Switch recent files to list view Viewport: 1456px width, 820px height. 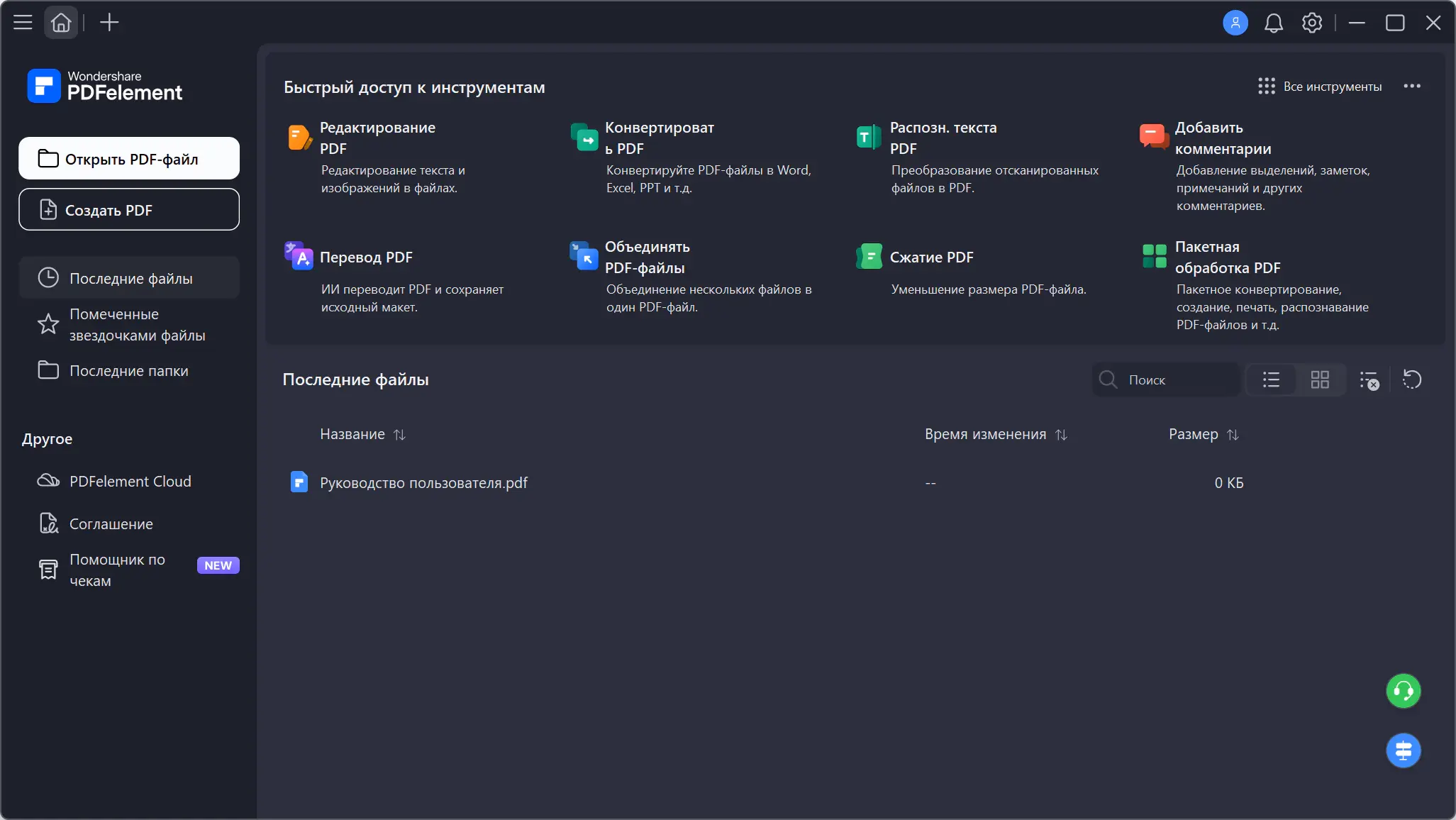[1271, 379]
